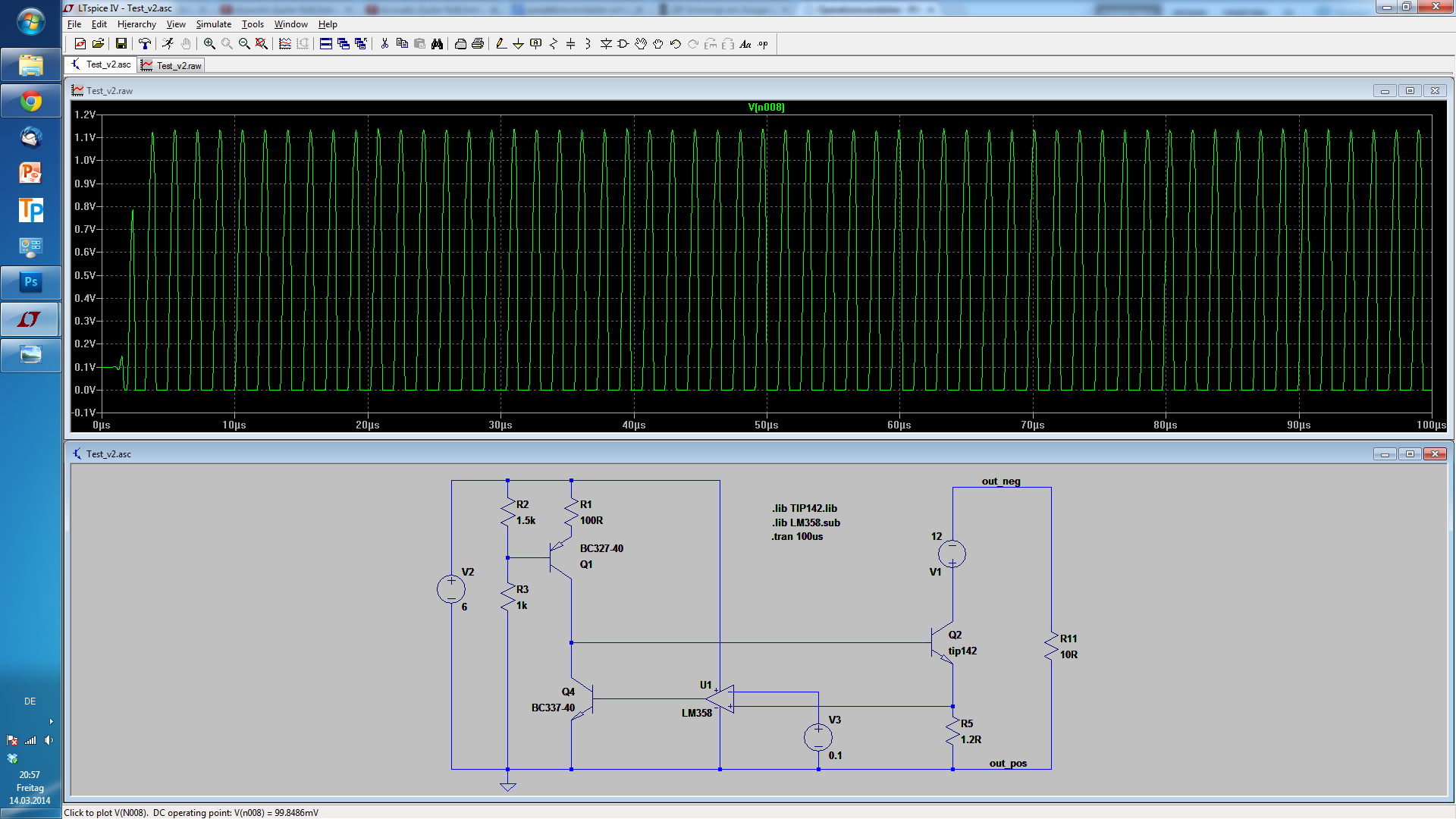Viewport: 1456px width, 819px height.
Task: Switch to the Test_v2.raw tab
Action: (x=171, y=66)
